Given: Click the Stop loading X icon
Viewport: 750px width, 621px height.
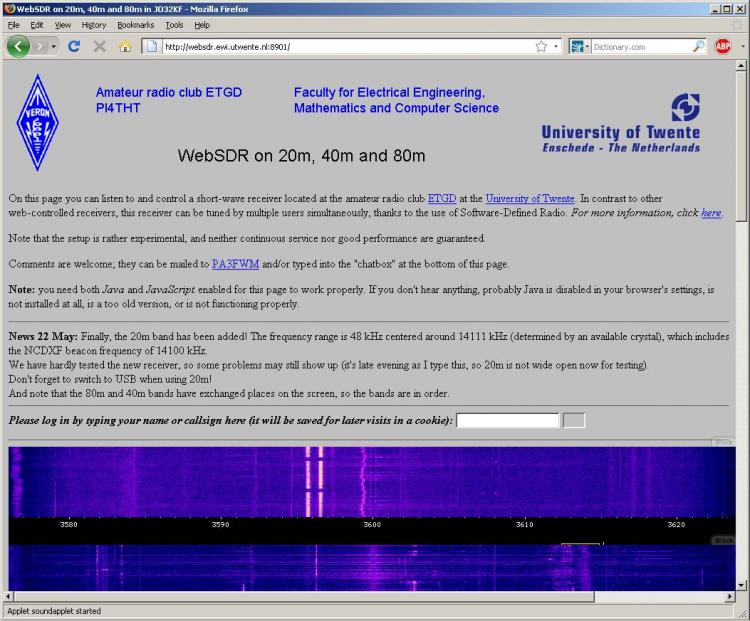Looking at the screenshot, I should coord(99,46).
